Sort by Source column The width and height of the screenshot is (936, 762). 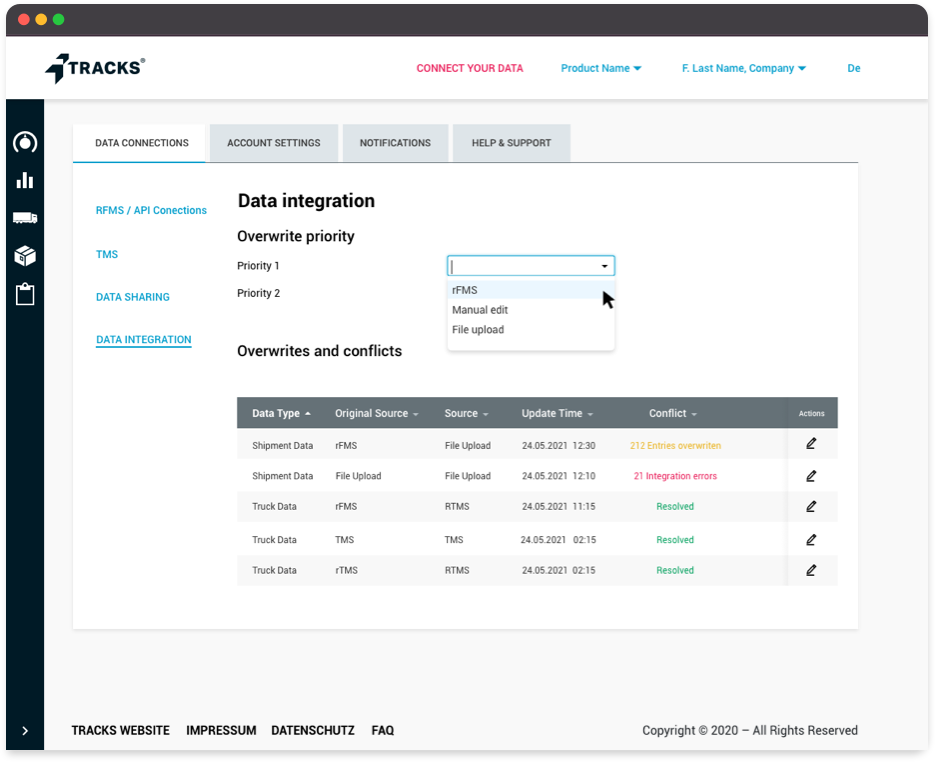466,413
